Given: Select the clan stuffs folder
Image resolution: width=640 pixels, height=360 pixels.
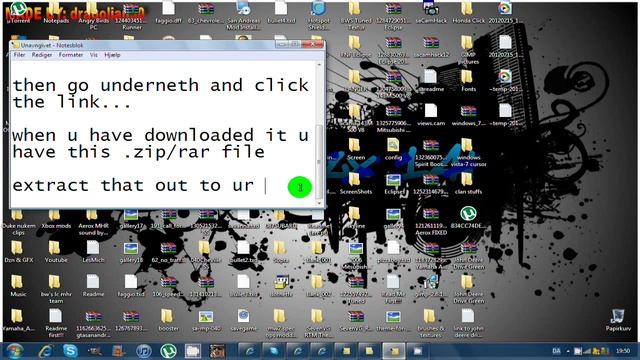Looking at the screenshot, I should (468, 183).
